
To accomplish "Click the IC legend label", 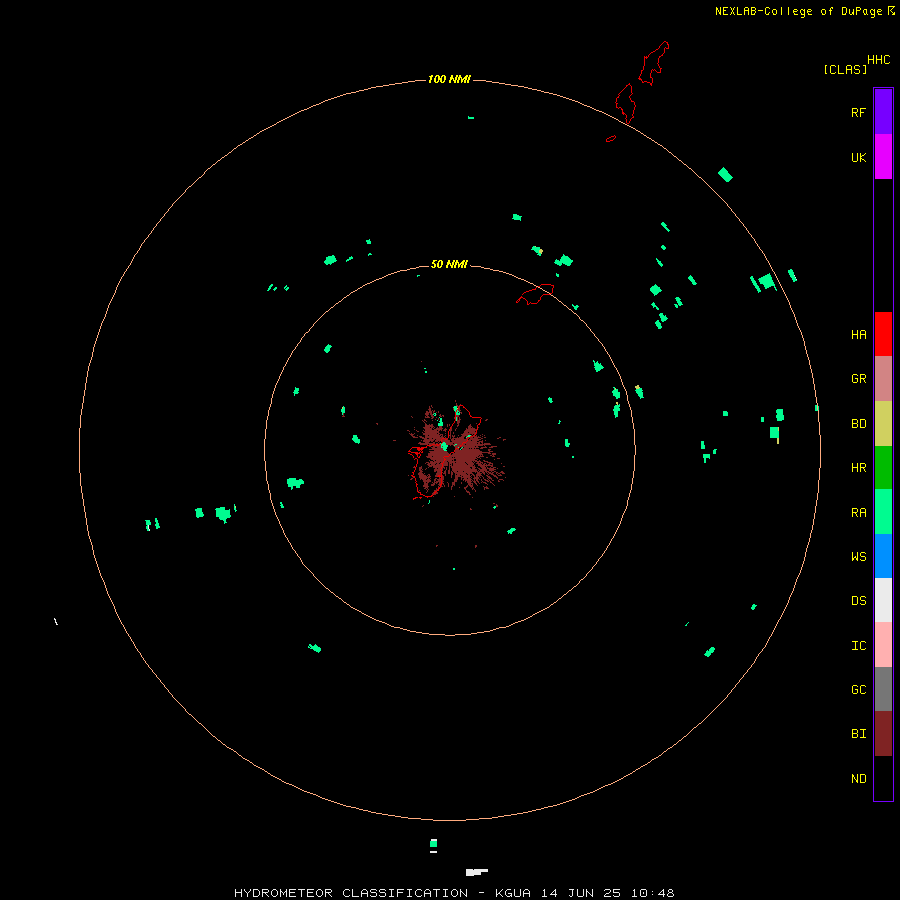I will (x=858, y=646).
